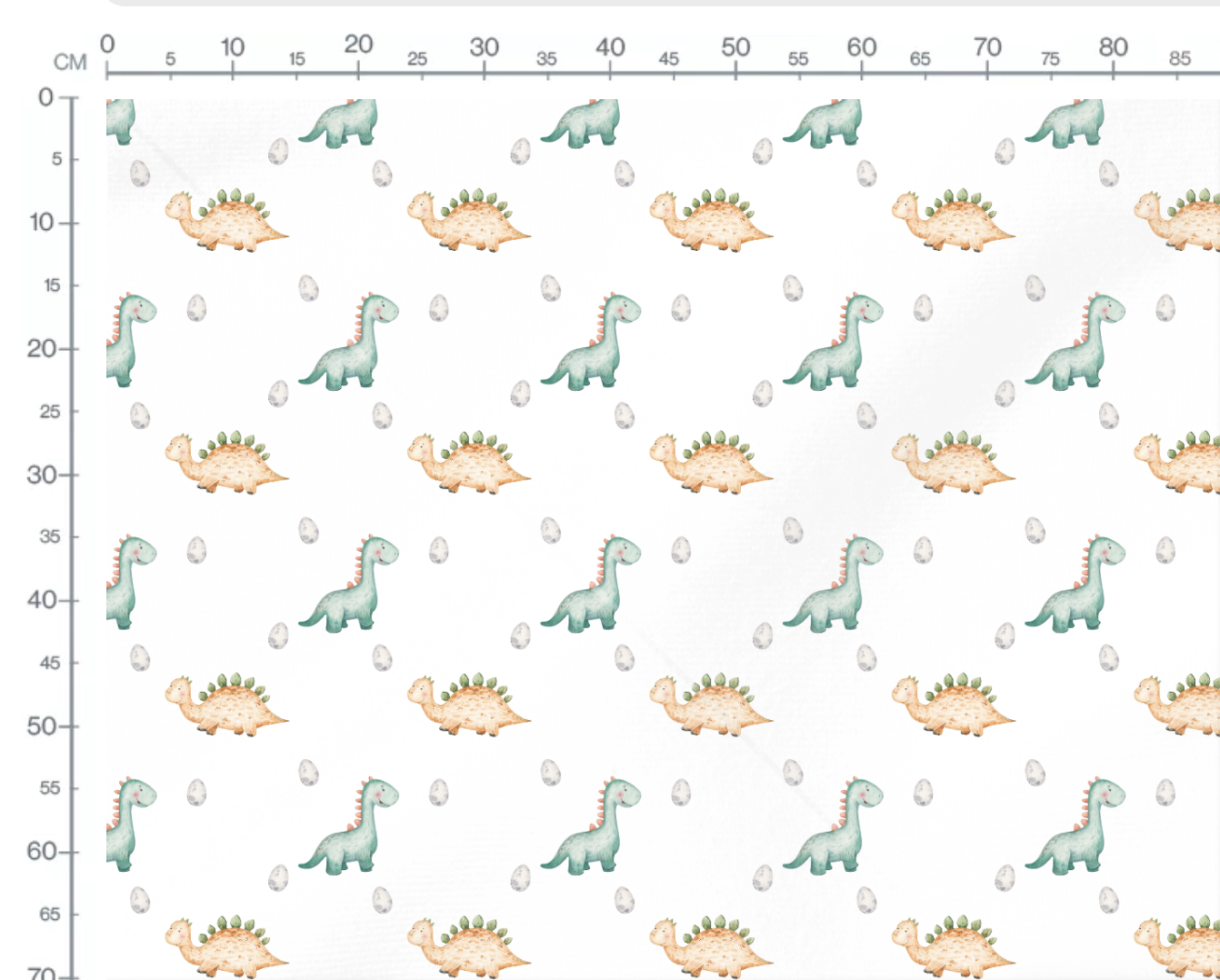Viewport: 1220px width, 980px height.
Task: Click 0 on the vertical ruler
Action: (45, 96)
